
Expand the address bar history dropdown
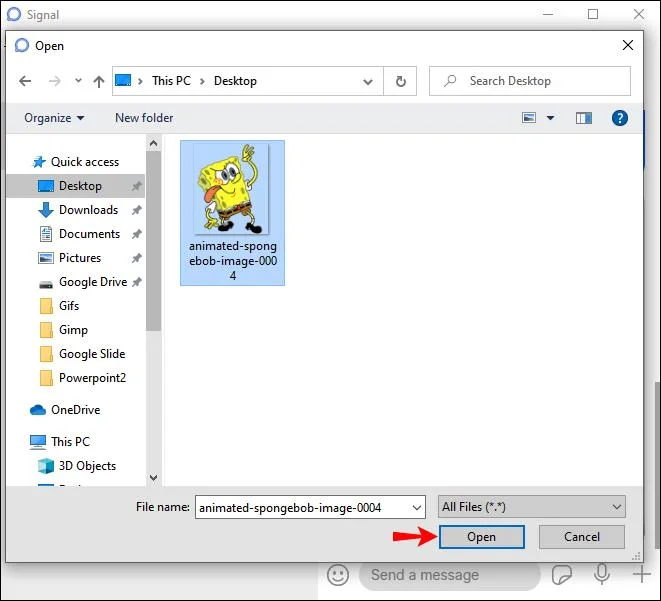(368, 81)
